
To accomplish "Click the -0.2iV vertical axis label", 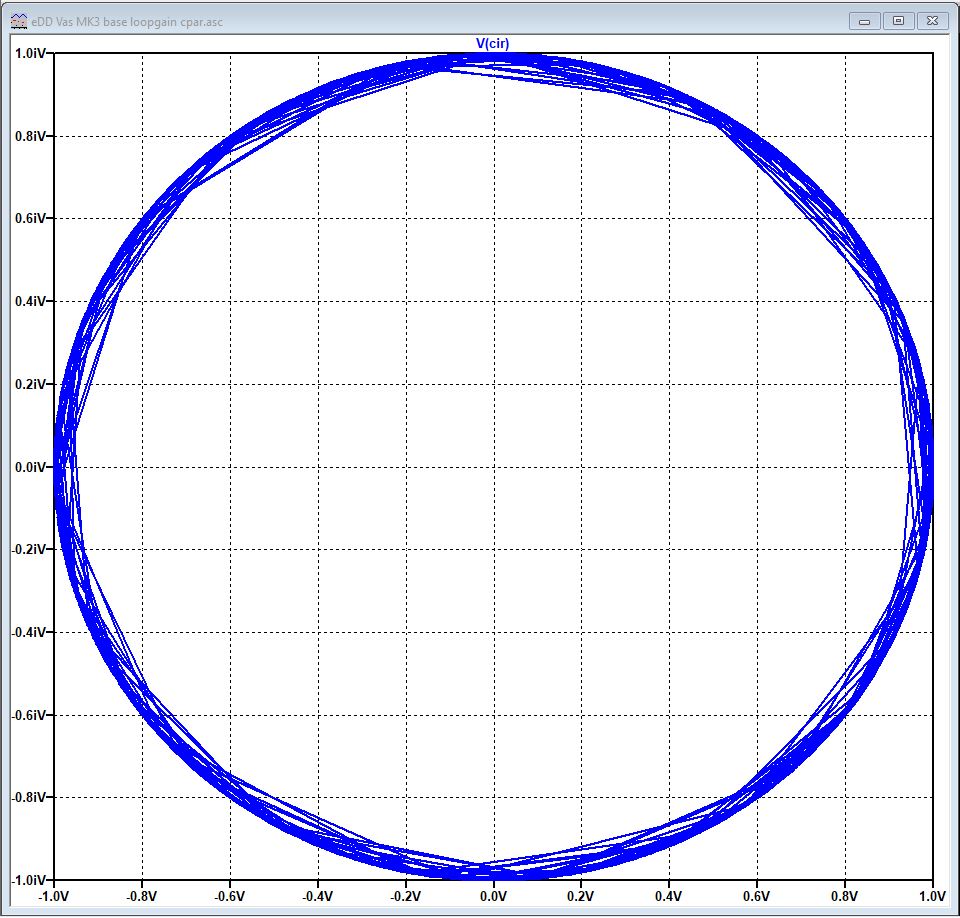I will (x=28, y=549).
